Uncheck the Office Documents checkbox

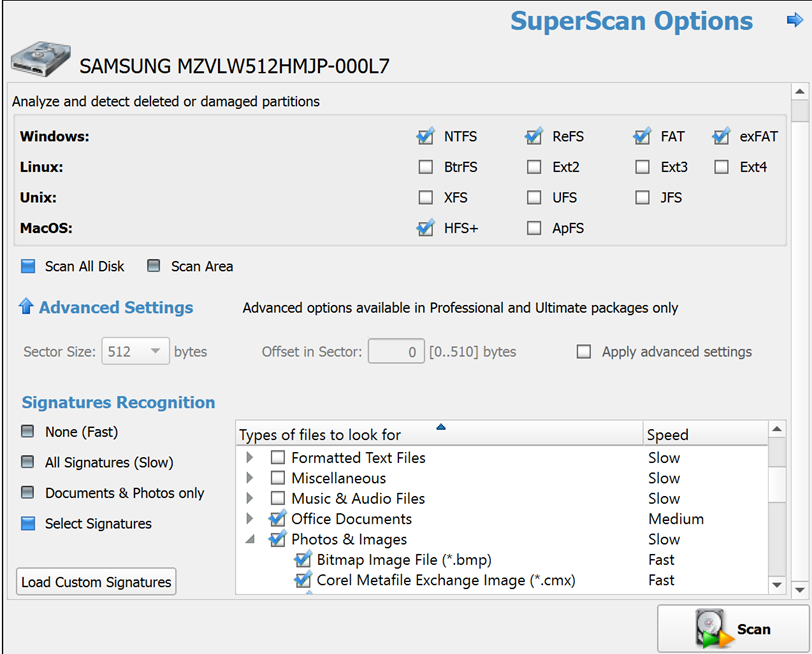[x=278, y=518]
